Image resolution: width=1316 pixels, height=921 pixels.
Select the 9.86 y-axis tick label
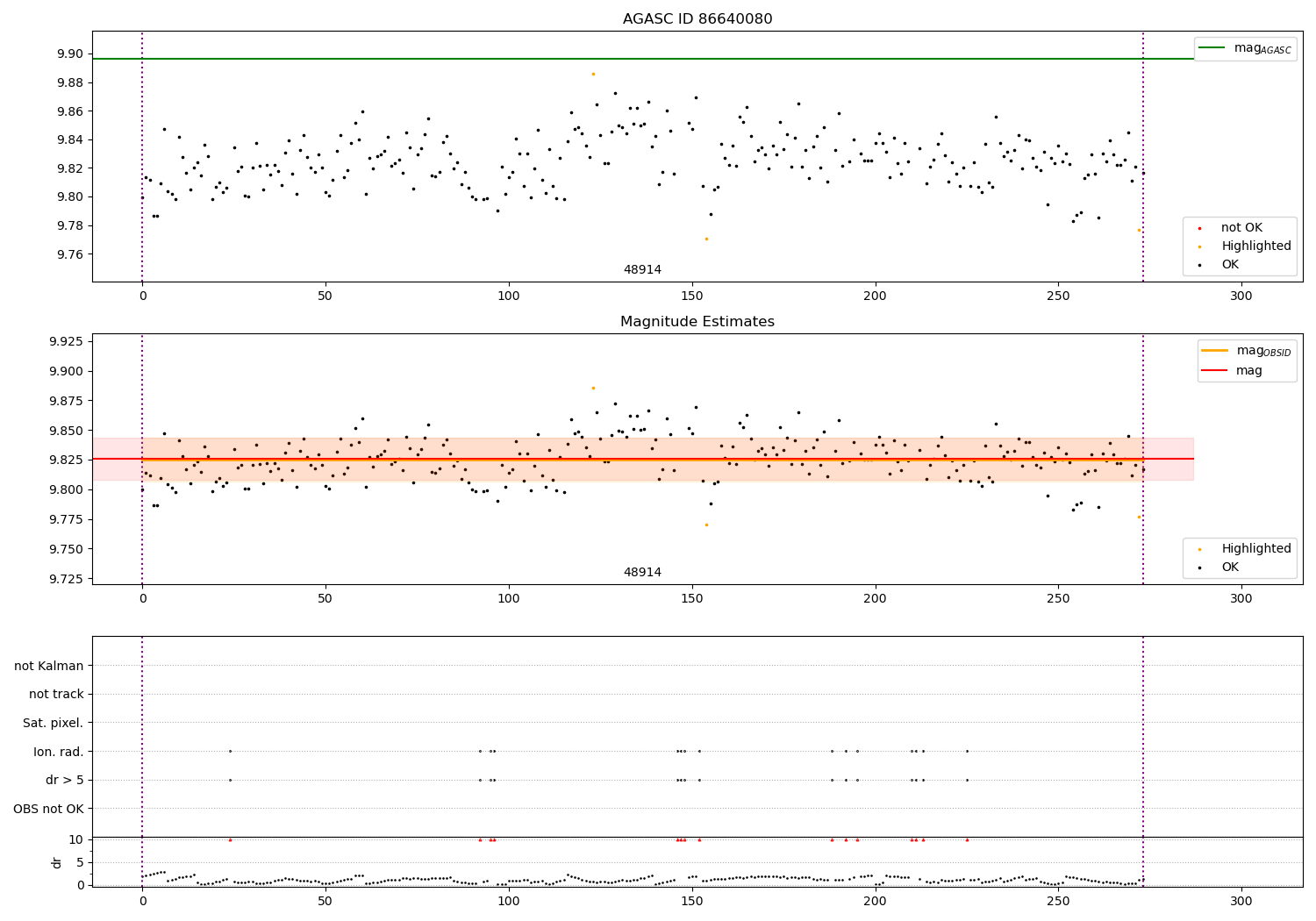(68, 111)
